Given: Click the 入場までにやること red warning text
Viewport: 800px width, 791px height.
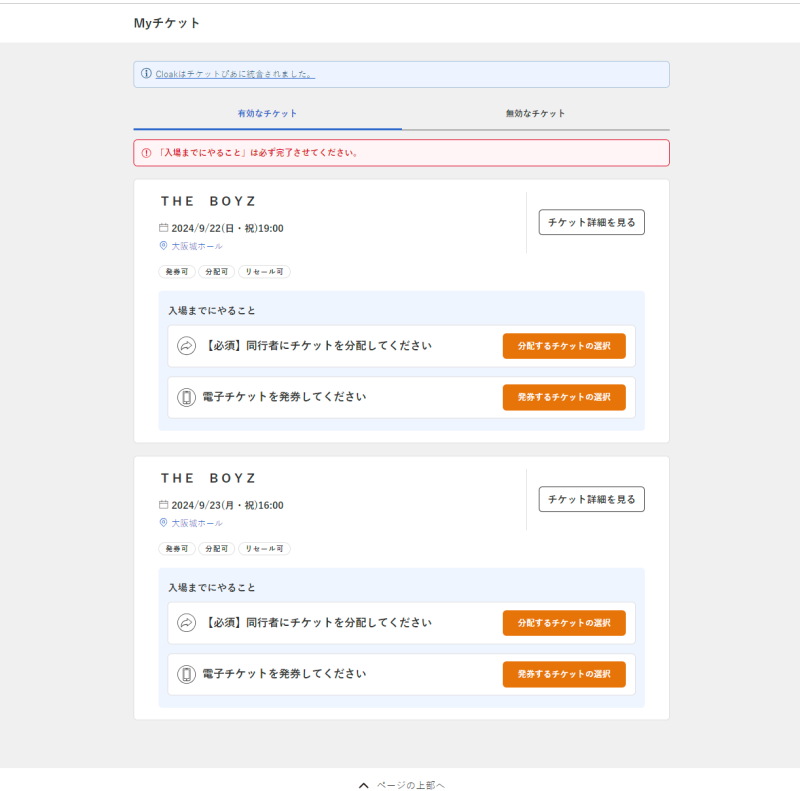Looking at the screenshot, I should point(258,153).
